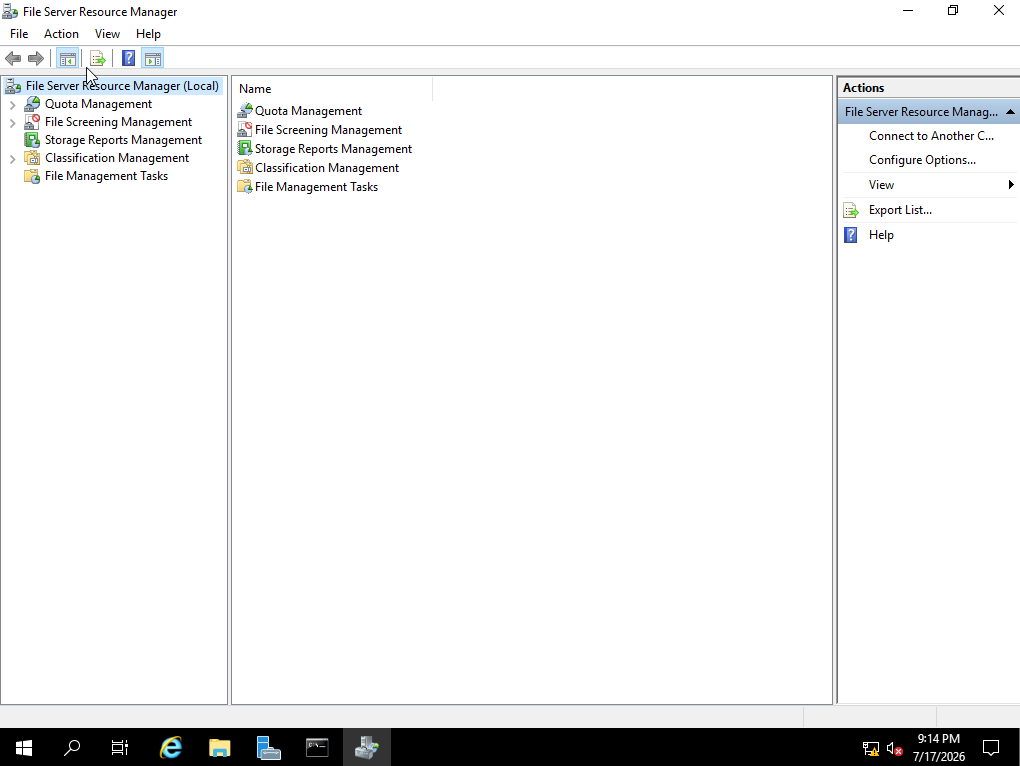This screenshot has width=1020, height=766.
Task: Click the muted volume tray icon
Action: click(894, 749)
